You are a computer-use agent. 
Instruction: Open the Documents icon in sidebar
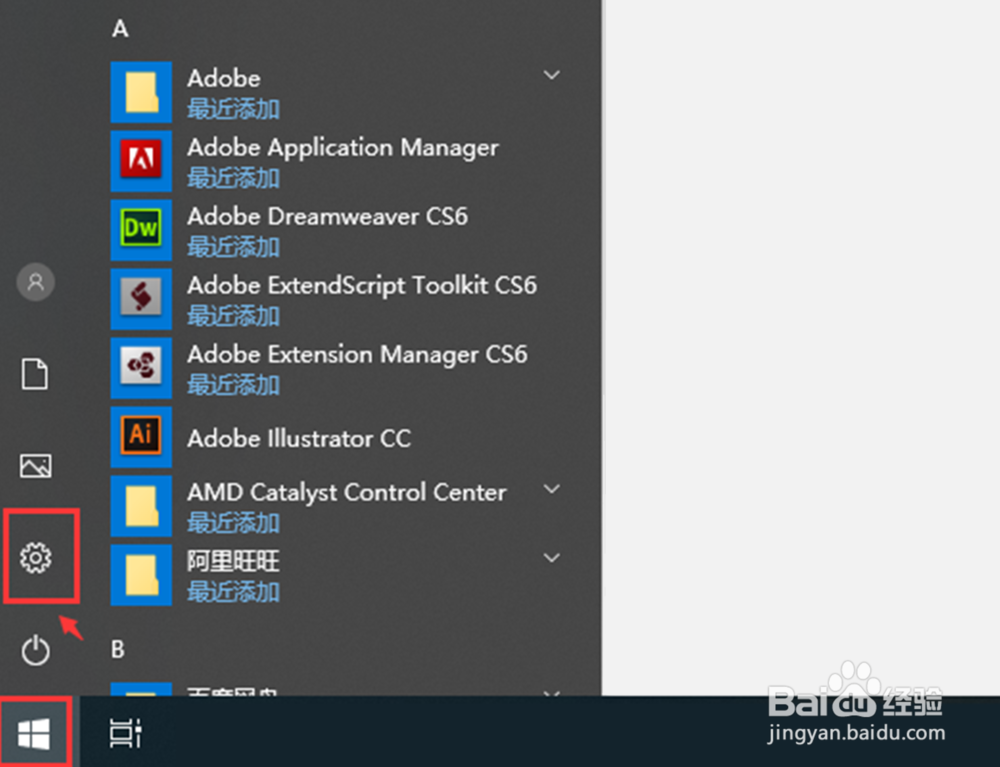pyautogui.click(x=35, y=374)
